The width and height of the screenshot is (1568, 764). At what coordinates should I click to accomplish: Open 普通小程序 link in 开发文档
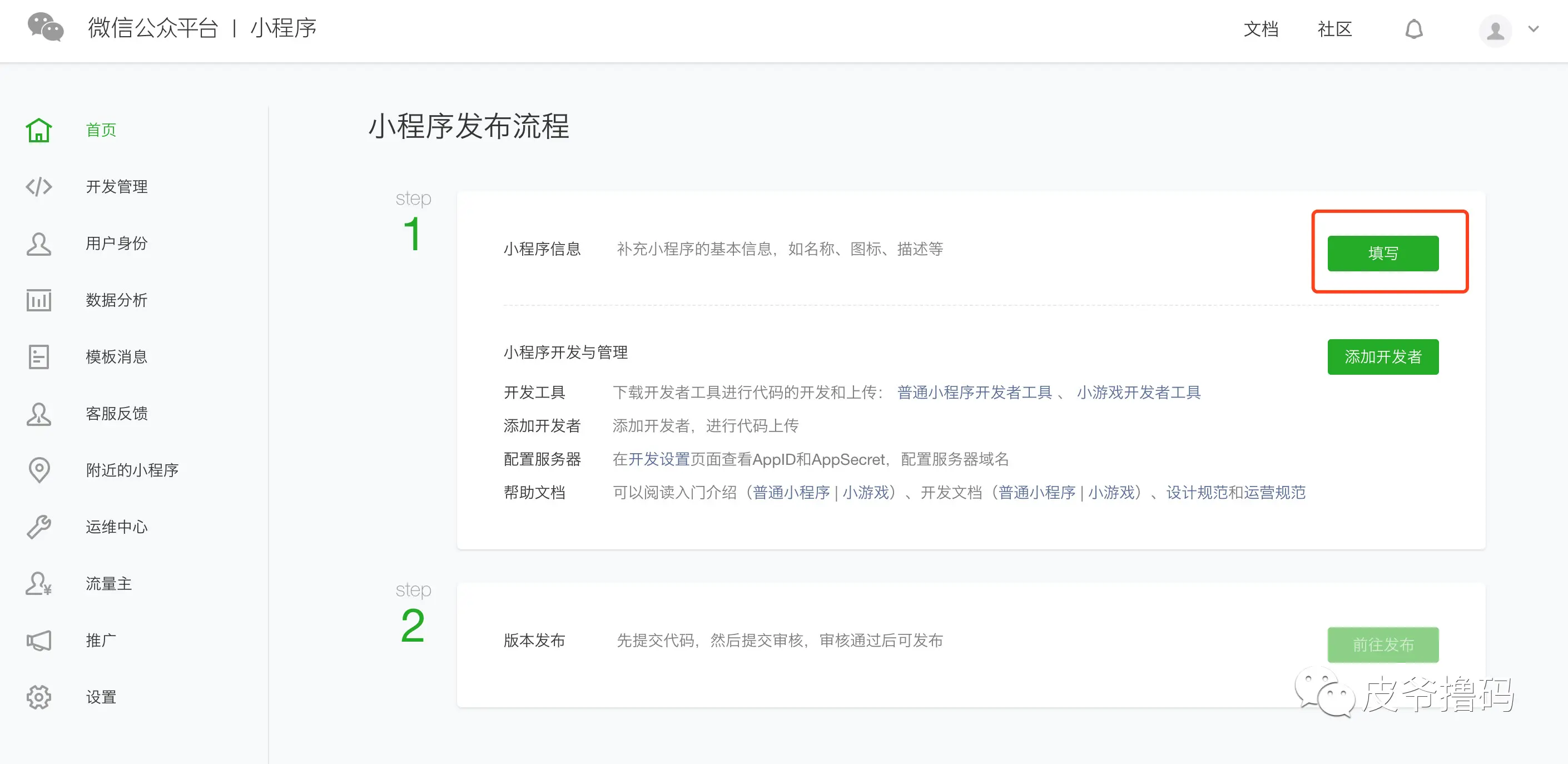point(1037,493)
